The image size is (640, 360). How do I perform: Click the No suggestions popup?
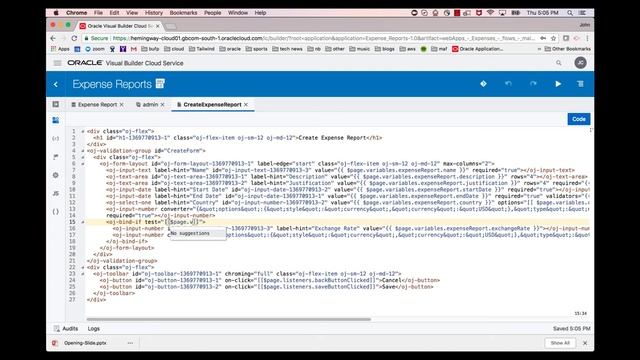click(198, 233)
